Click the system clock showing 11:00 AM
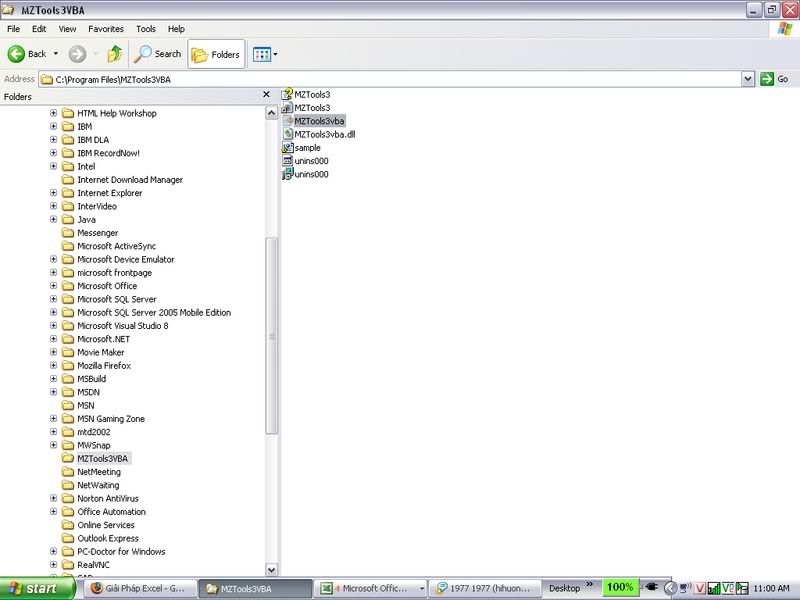The width and height of the screenshot is (800, 600). 771,588
